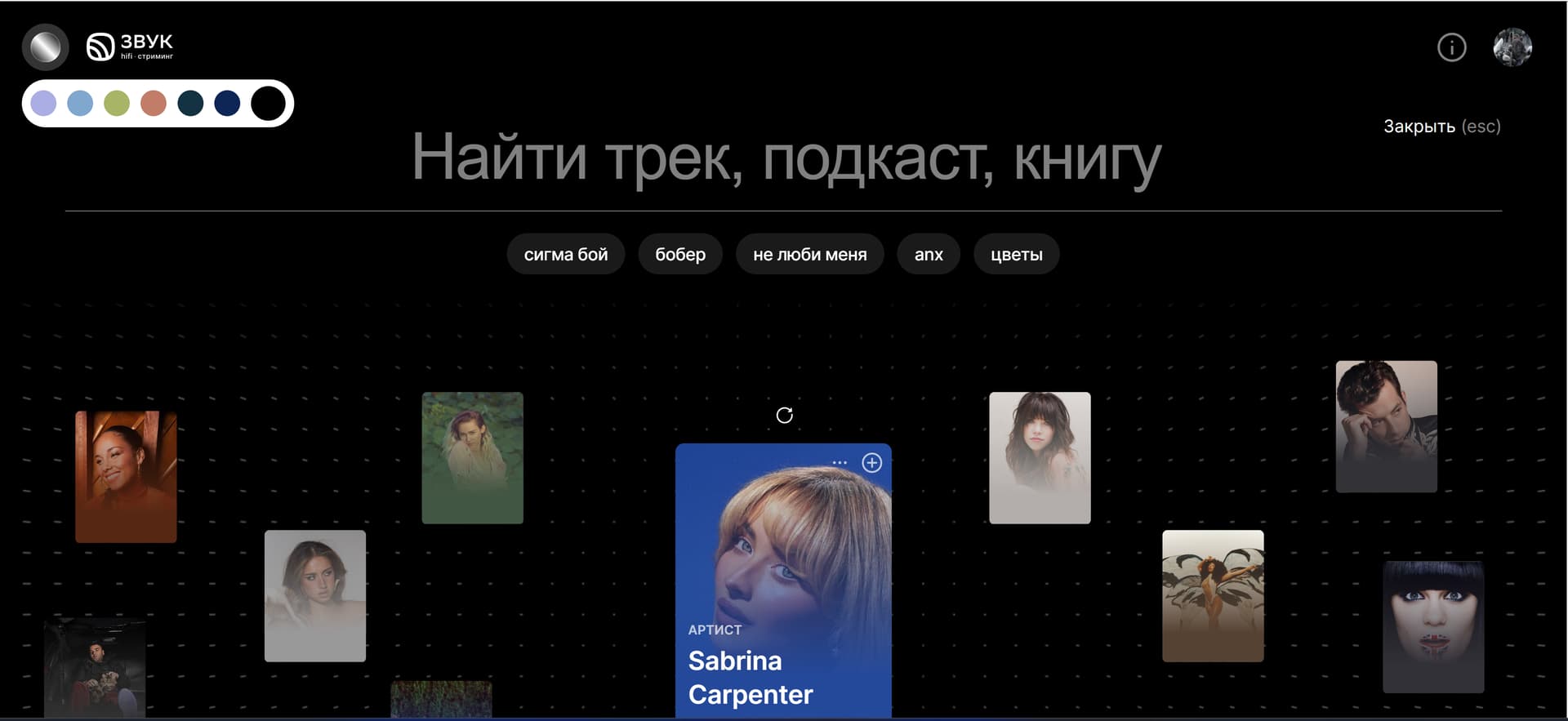Open the user profile avatar

[x=1512, y=47]
